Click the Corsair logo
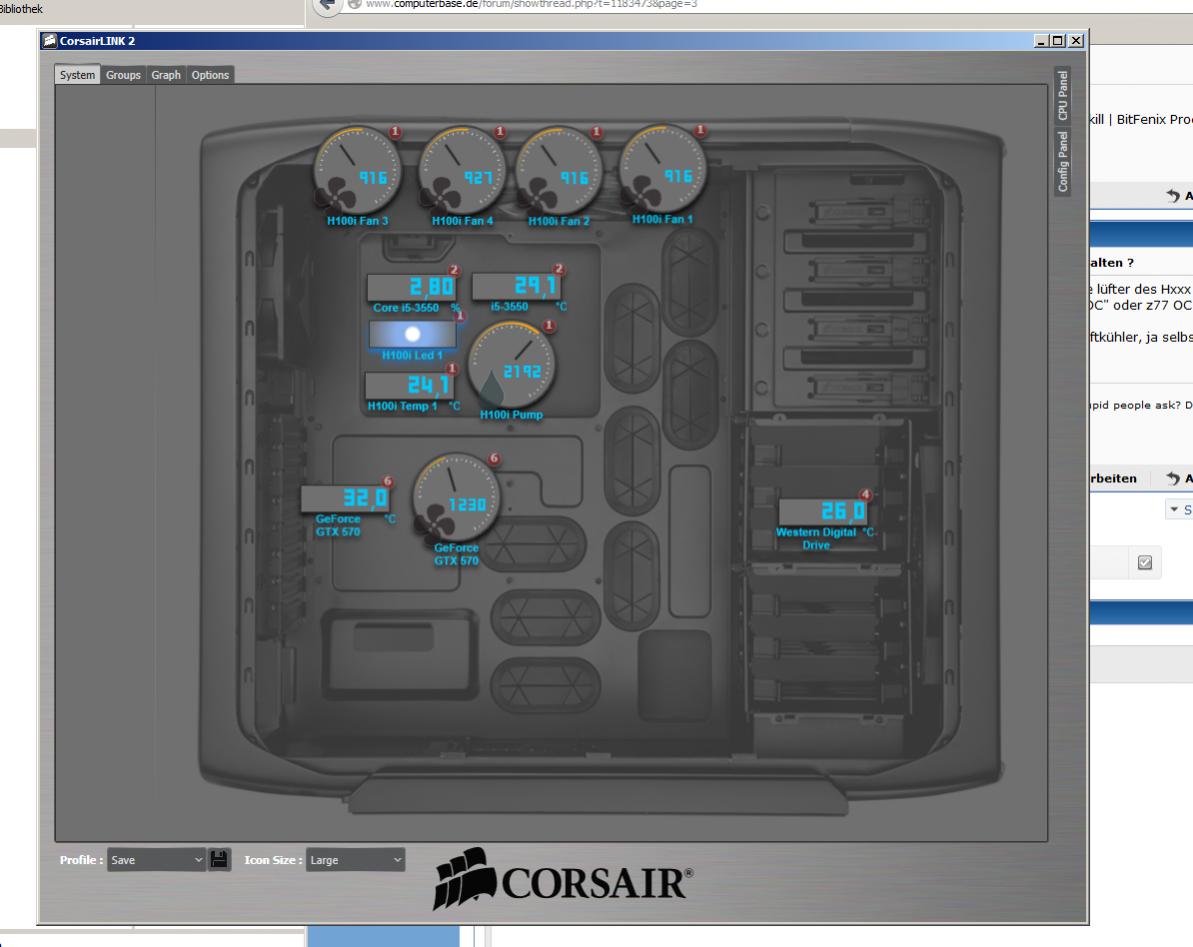This screenshot has height=947, width=1193. point(563,879)
